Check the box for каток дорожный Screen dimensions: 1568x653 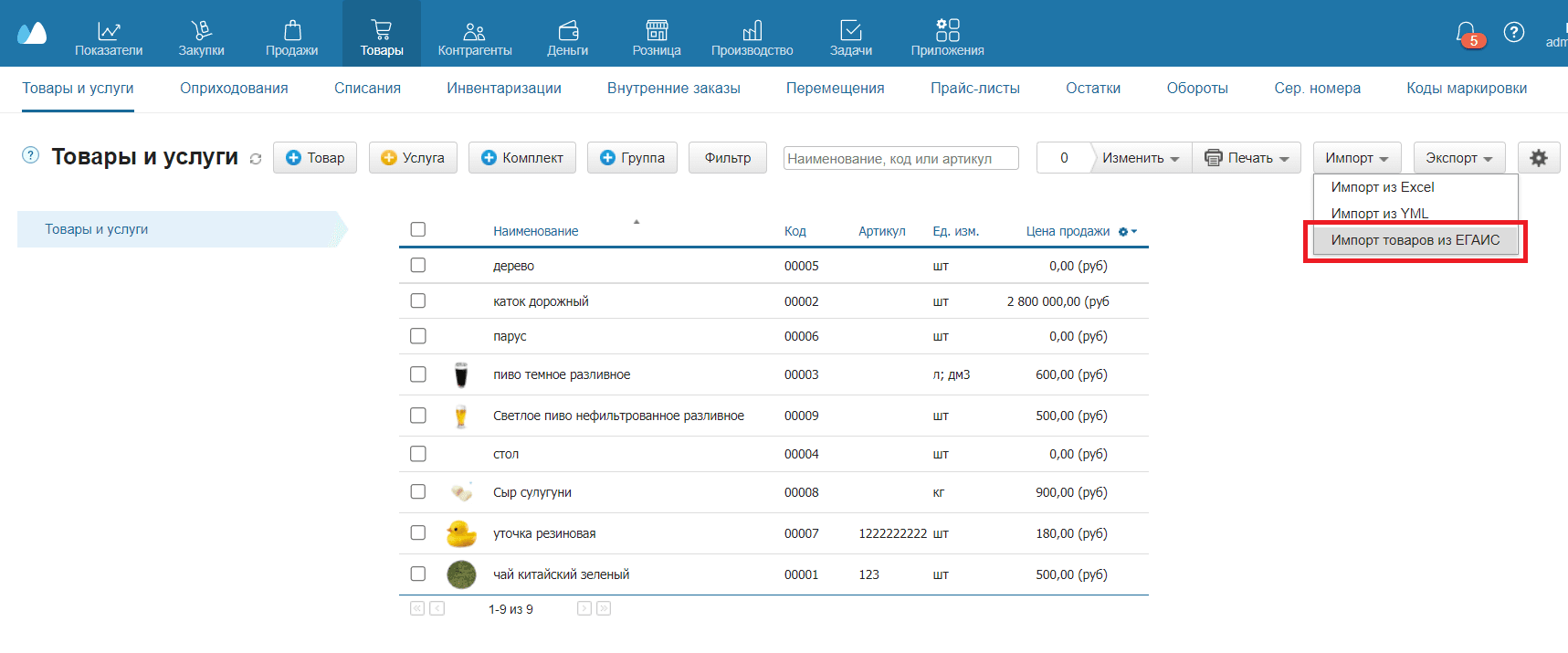coord(418,300)
